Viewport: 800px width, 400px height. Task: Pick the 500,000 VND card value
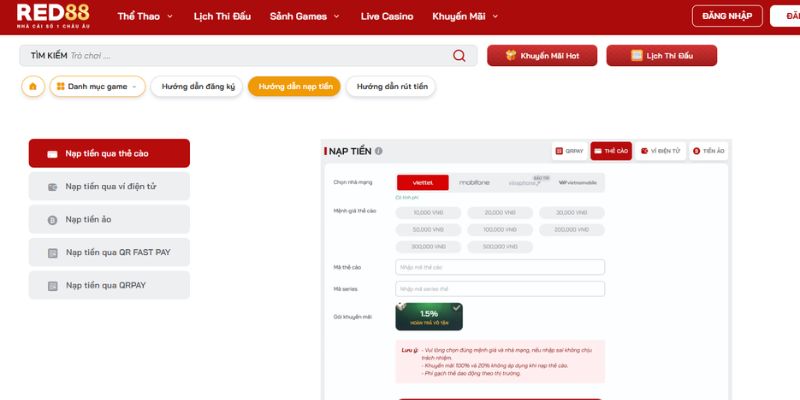(500, 247)
